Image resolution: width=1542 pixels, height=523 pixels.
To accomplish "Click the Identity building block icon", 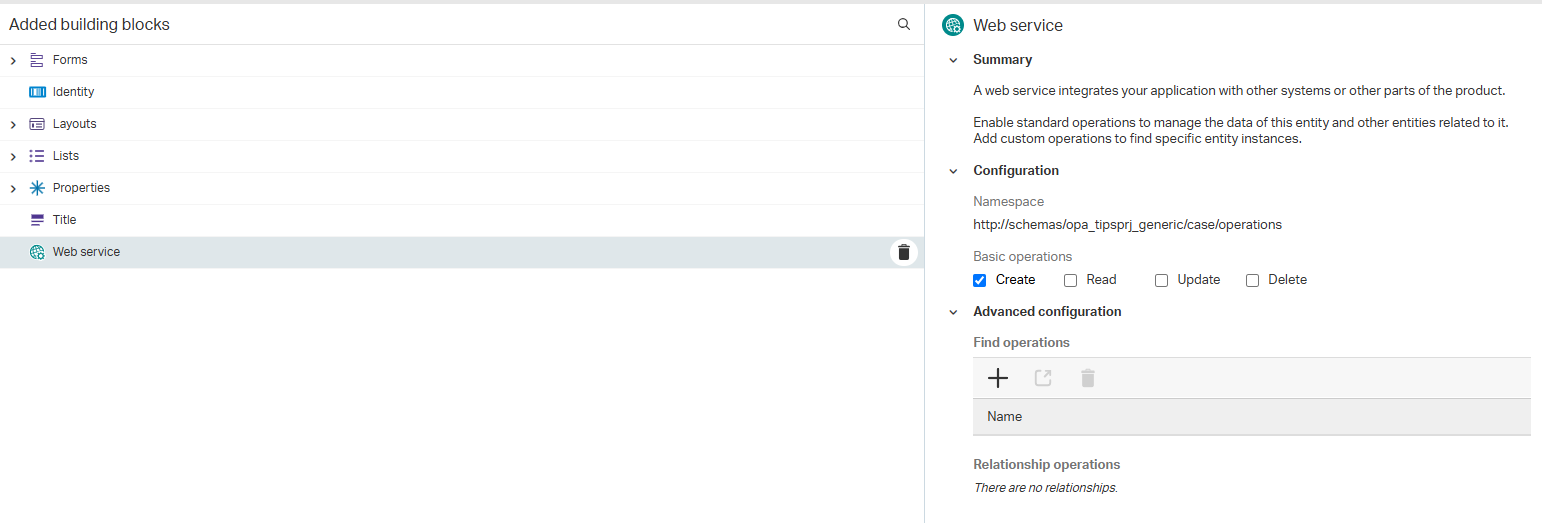I will click(x=37, y=92).
